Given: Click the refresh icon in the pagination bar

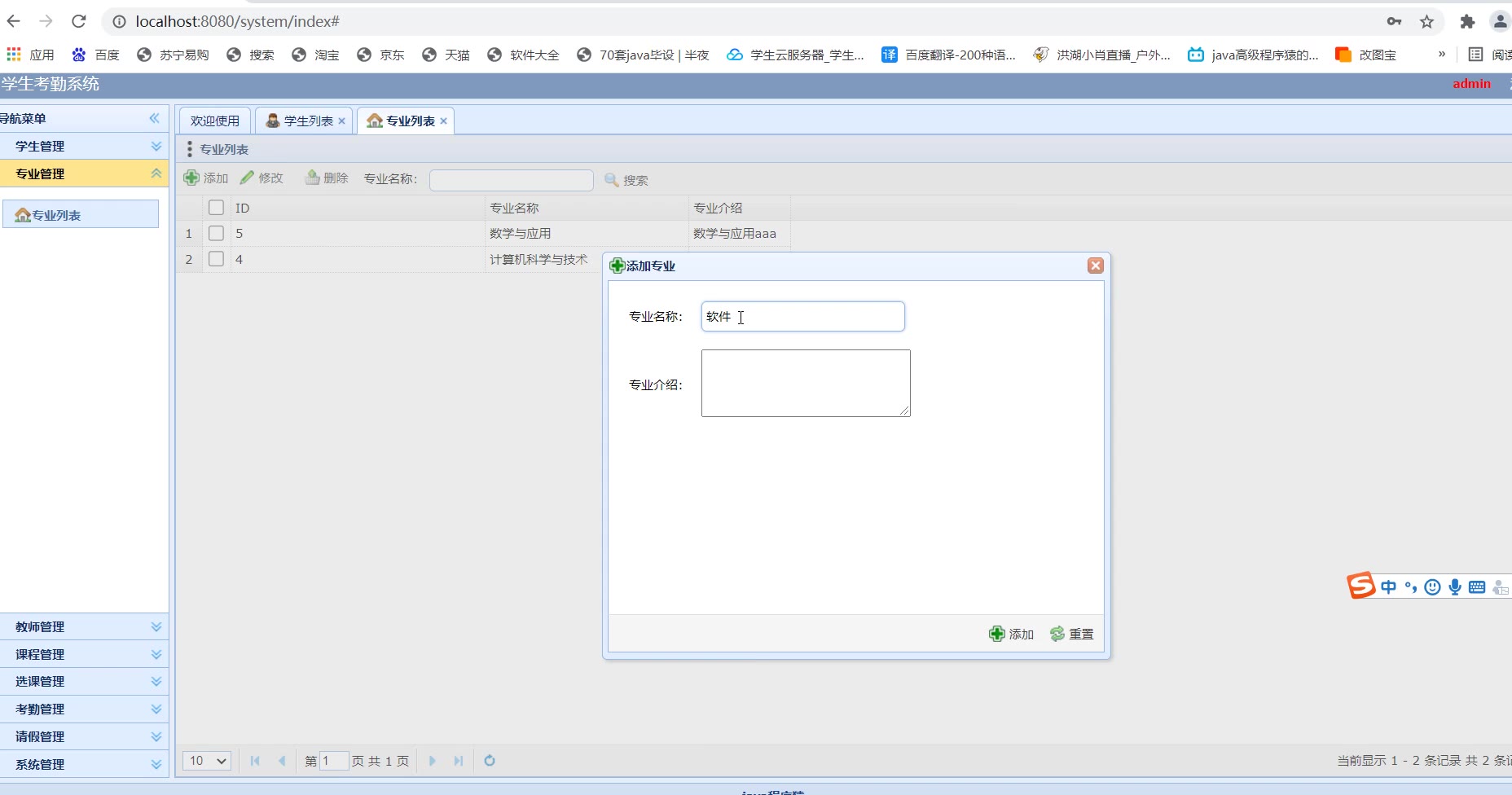Looking at the screenshot, I should (490, 761).
